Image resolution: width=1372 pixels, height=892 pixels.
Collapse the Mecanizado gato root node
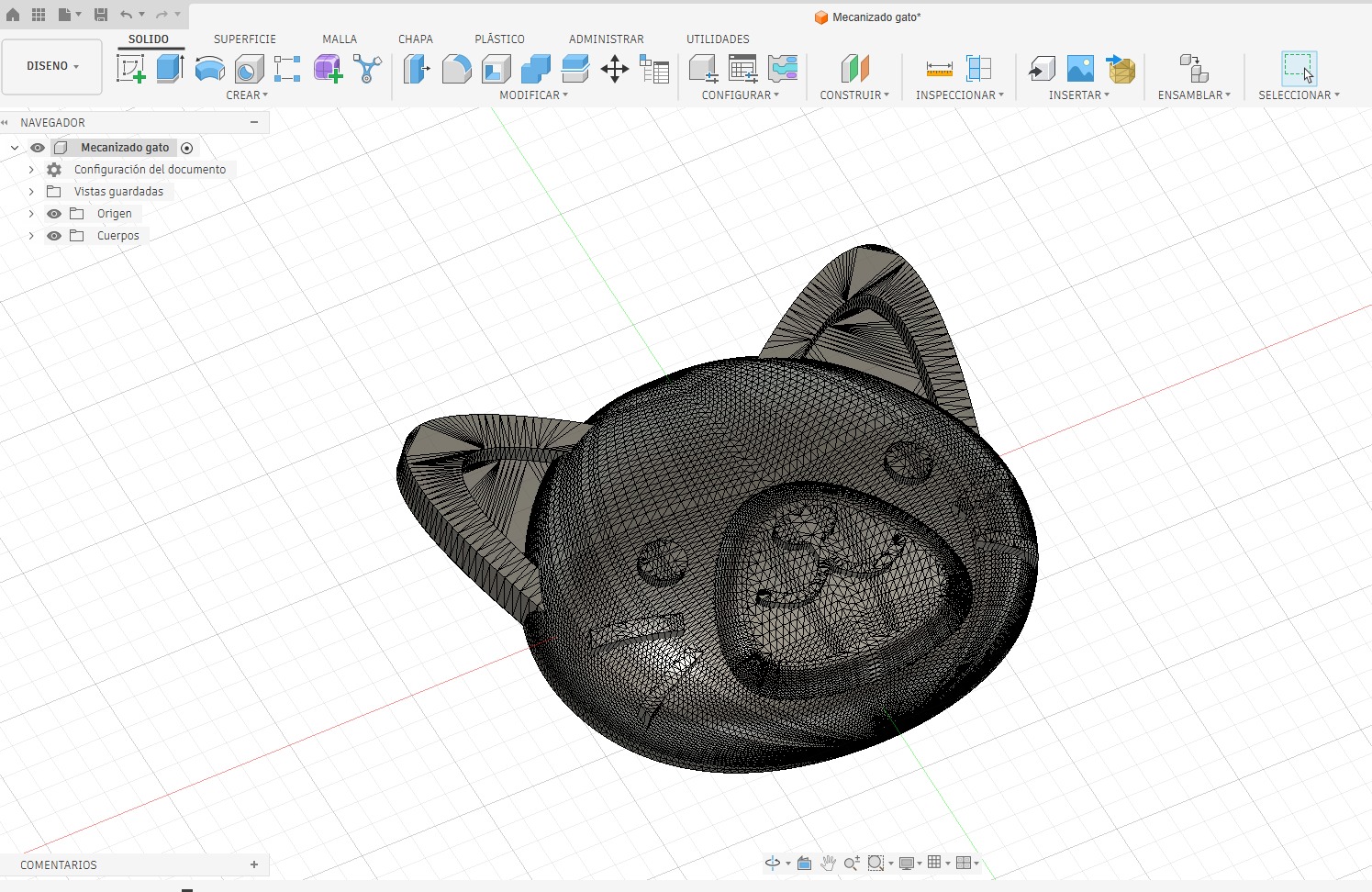click(x=15, y=148)
